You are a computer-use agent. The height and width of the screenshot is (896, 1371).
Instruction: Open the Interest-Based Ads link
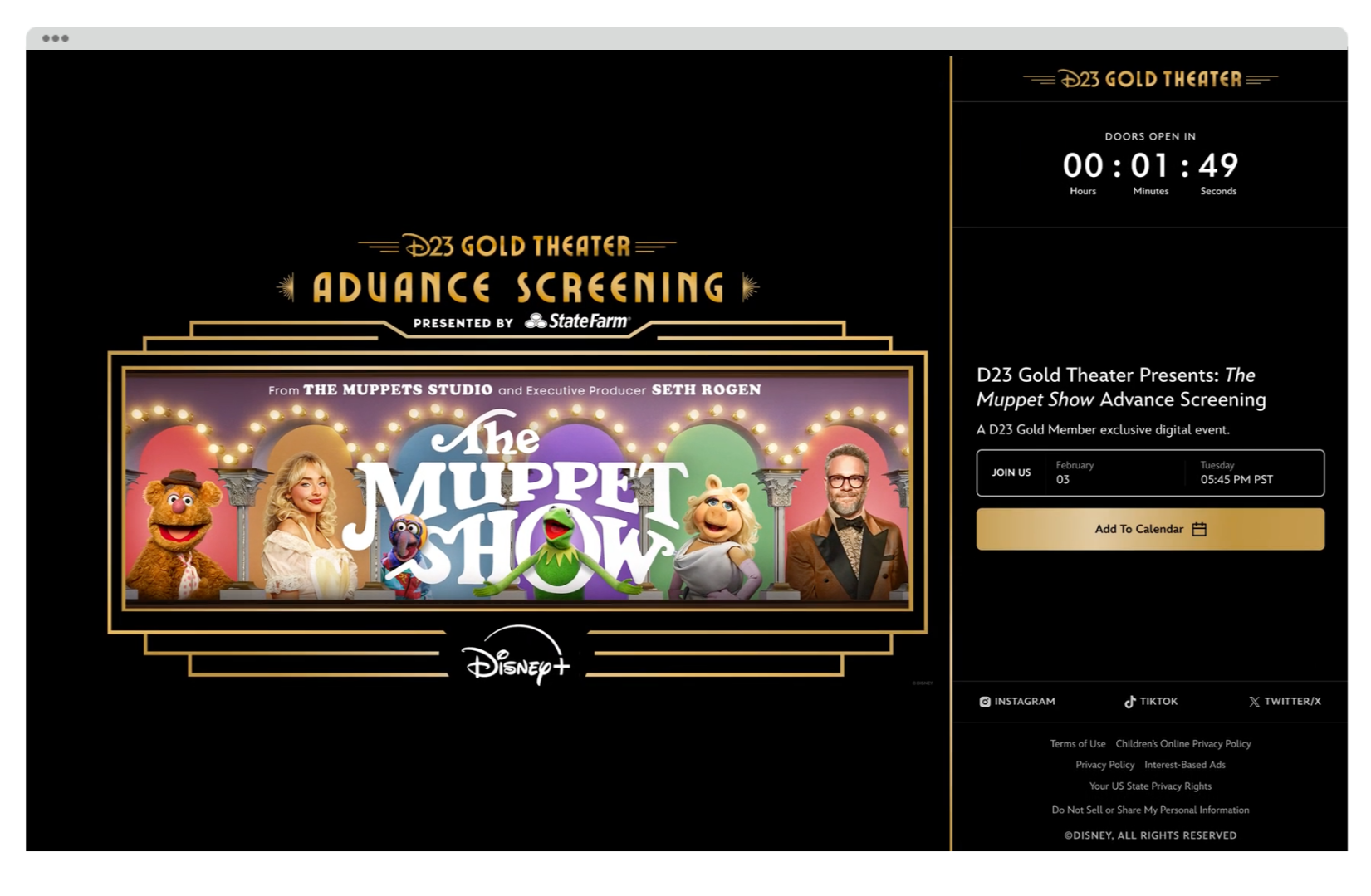1185,765
